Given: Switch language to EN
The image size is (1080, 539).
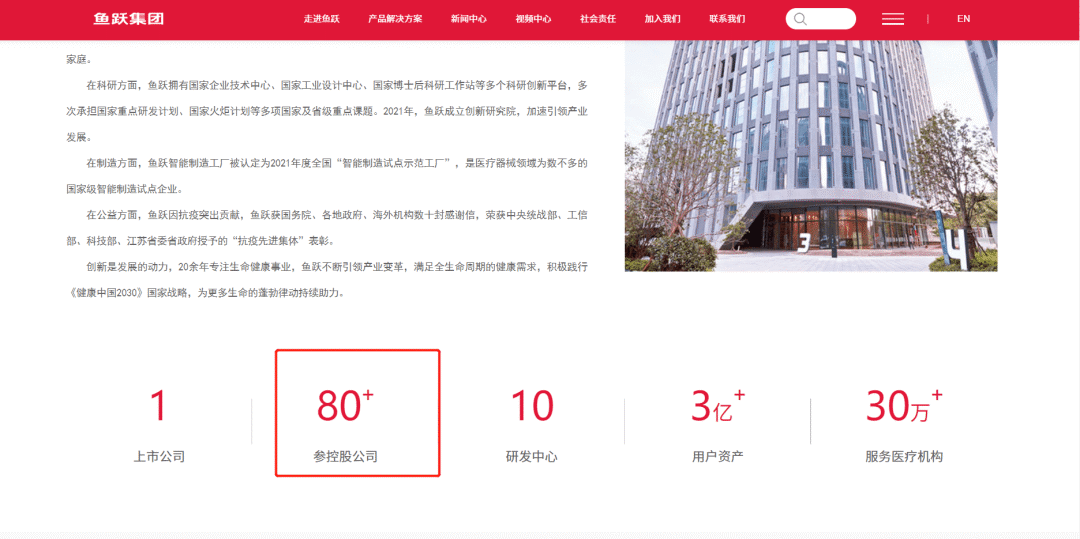Looking at the screenshot, I should (963, 19).
